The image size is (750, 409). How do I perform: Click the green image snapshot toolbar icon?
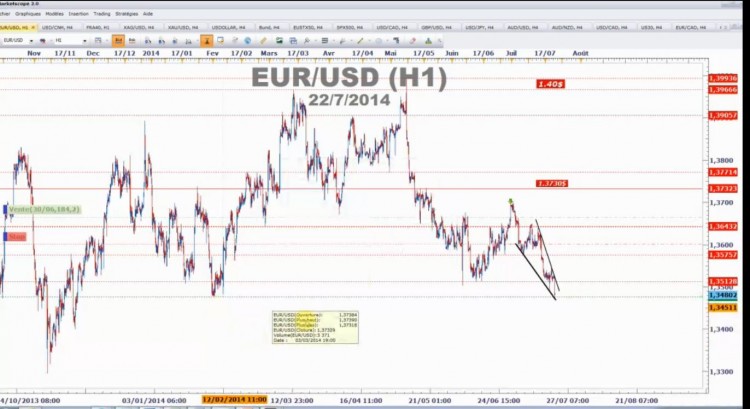point(279,41)
